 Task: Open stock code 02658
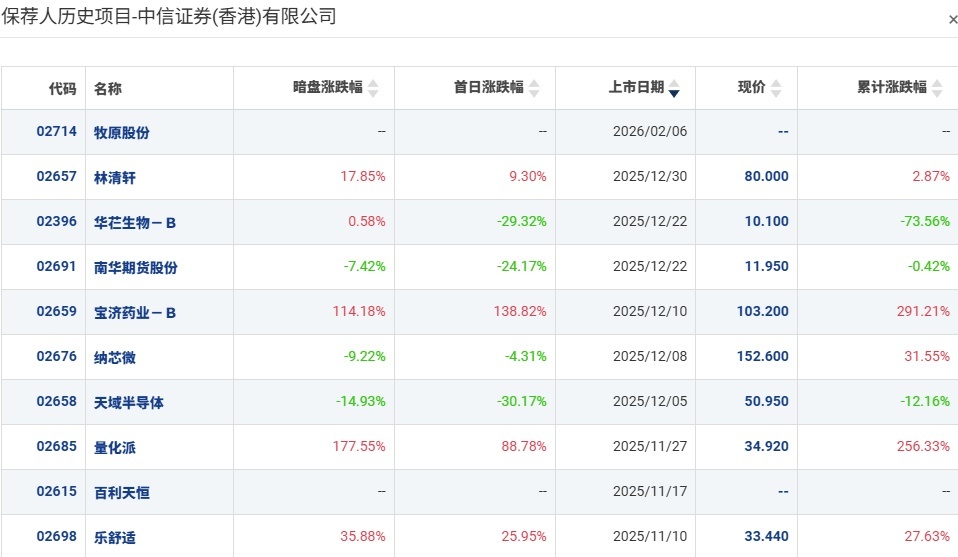pos(57,402)
